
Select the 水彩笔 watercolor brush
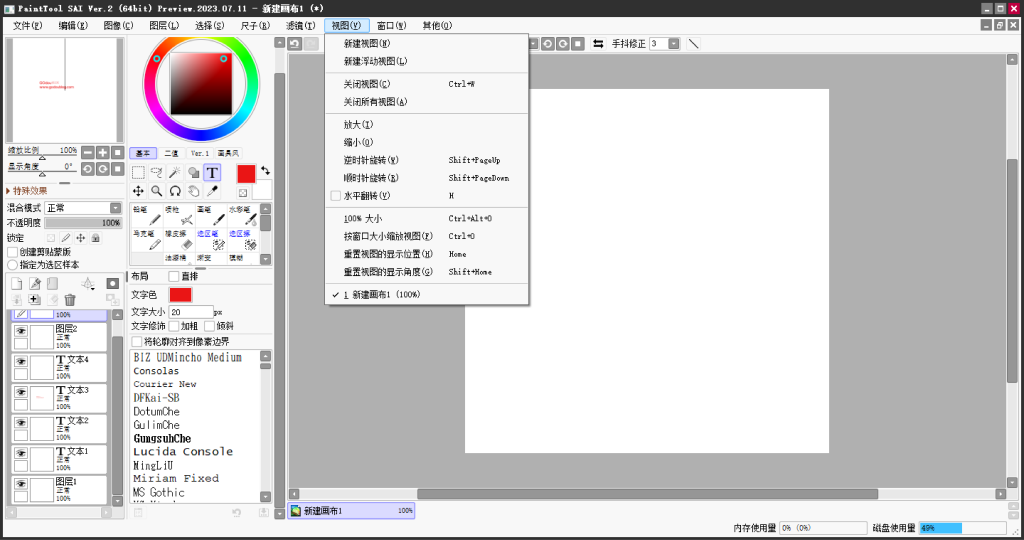[243, 215]
